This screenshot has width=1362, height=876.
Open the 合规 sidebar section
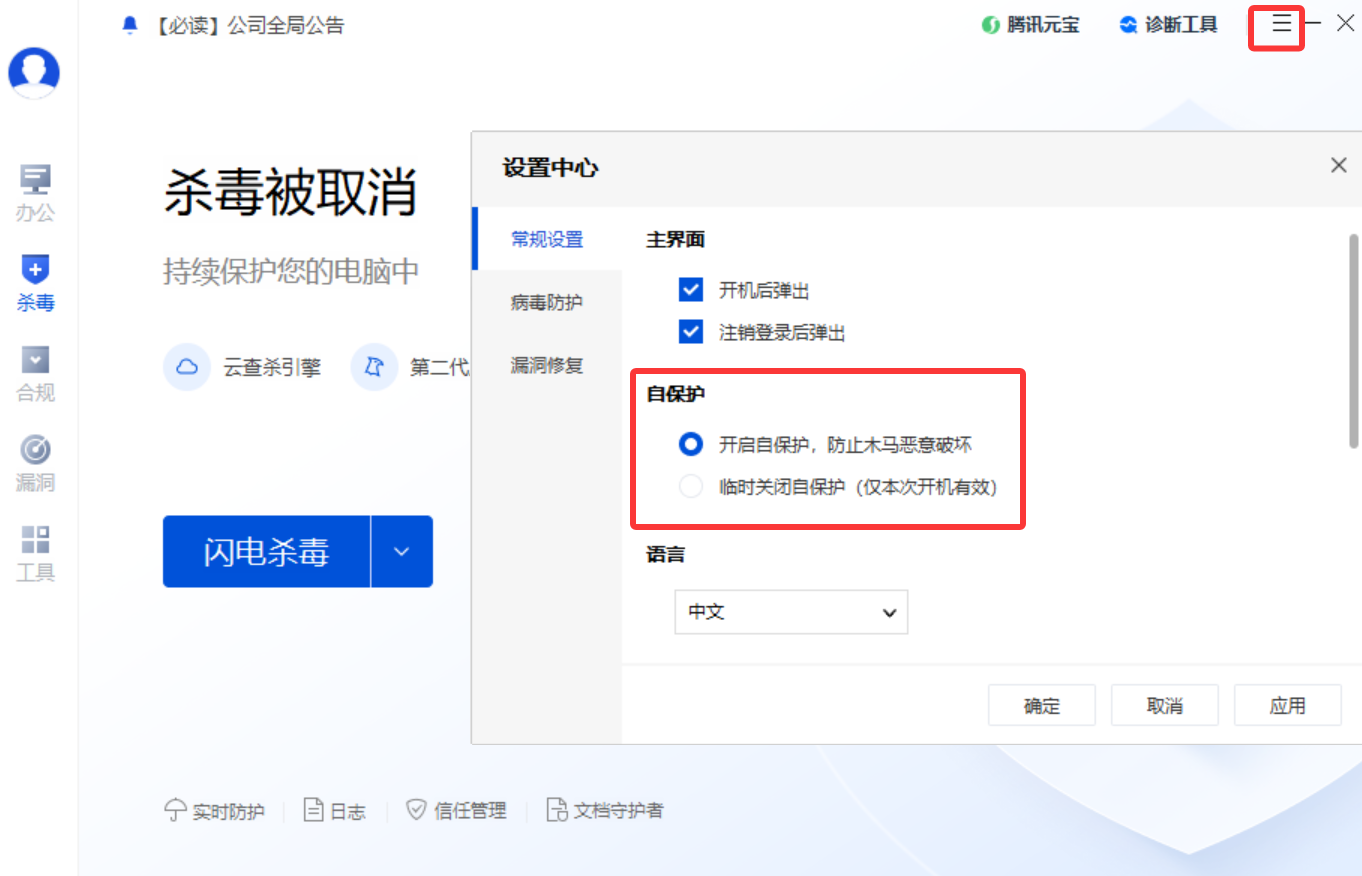click(x=35, y=373)
